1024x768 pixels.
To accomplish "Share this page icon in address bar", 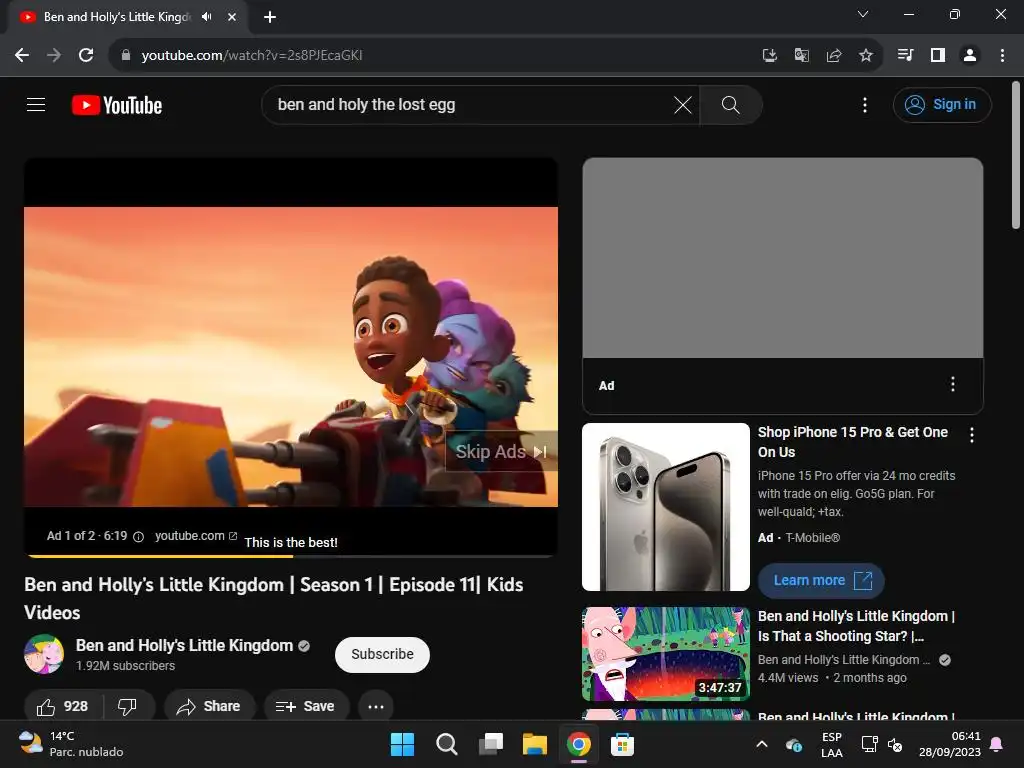I will click(x=833, y=56).
